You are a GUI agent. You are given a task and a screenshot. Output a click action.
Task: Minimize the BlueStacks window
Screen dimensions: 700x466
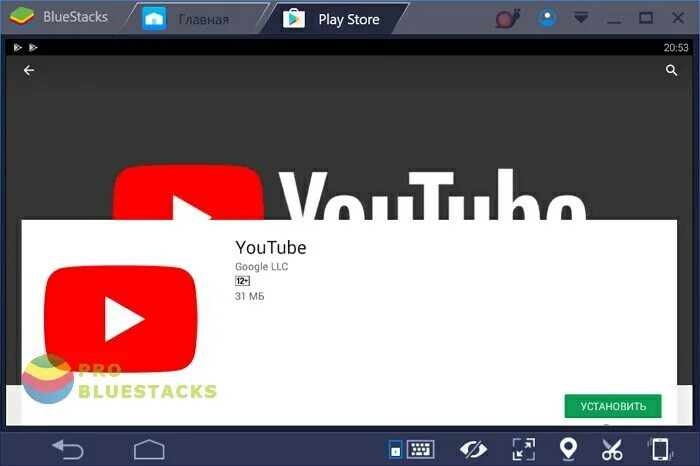(x=614, y=21)
